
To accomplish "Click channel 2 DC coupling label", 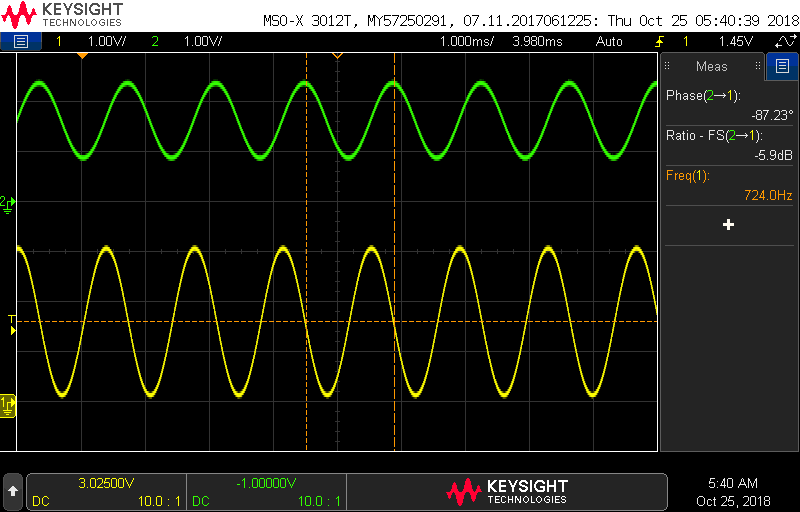I will coord(201,501).
